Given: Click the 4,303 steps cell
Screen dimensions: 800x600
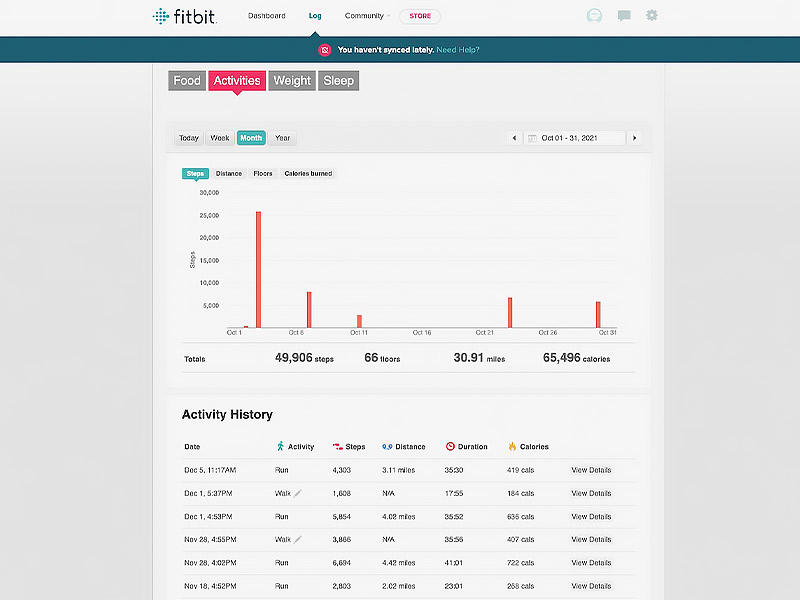Looking at the screenshot, I should 341,470.
